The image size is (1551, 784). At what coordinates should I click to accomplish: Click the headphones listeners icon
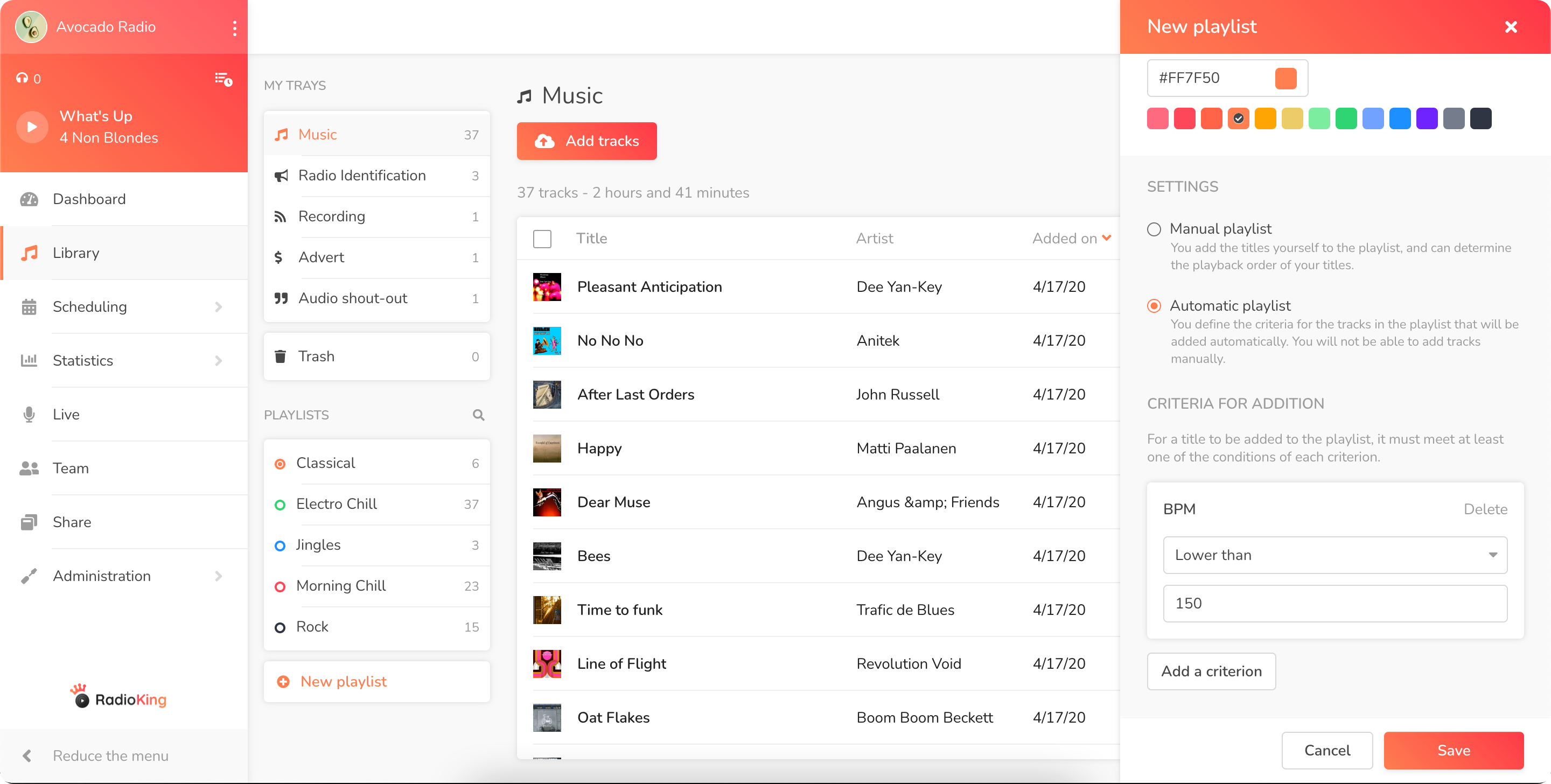tap(22, 78)
